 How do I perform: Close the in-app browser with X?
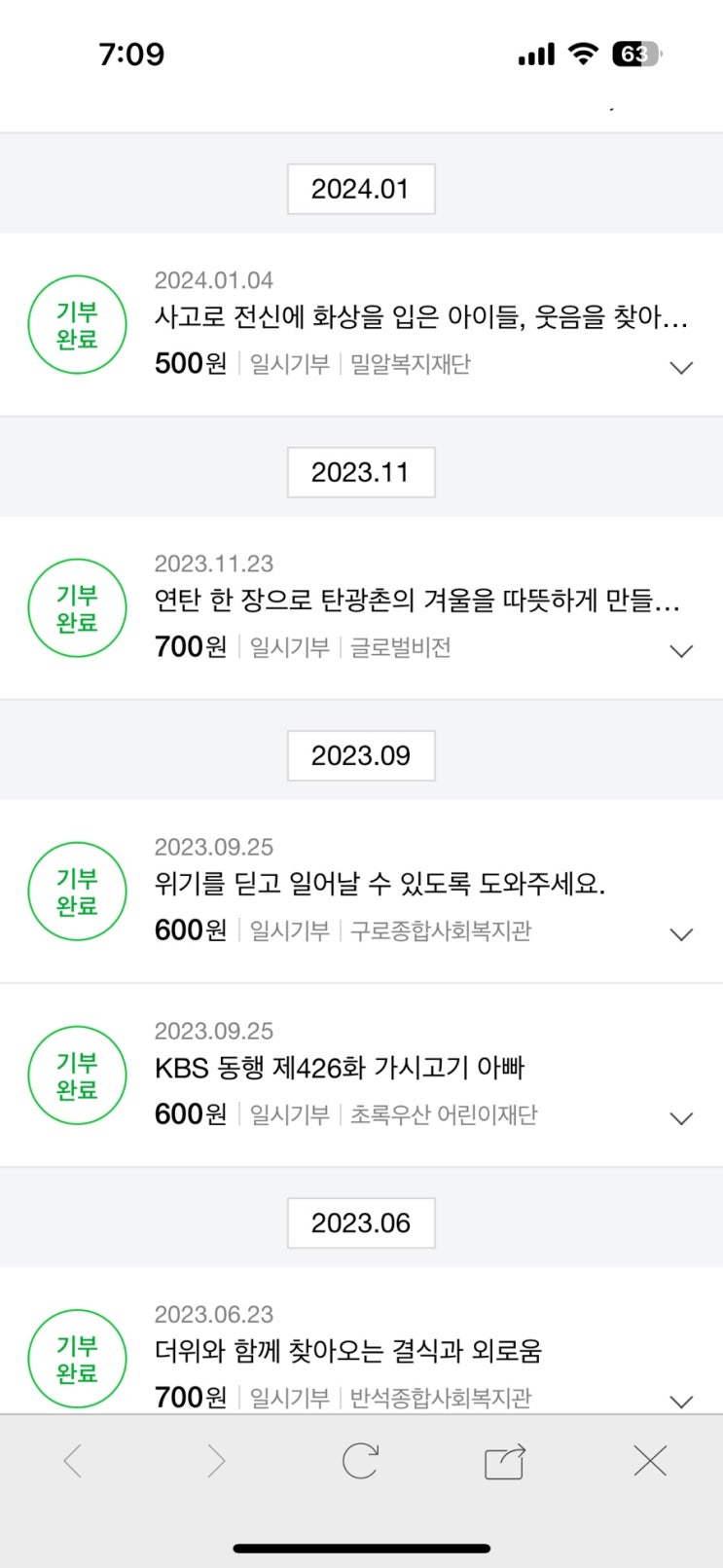click(x=649, y=1461)
